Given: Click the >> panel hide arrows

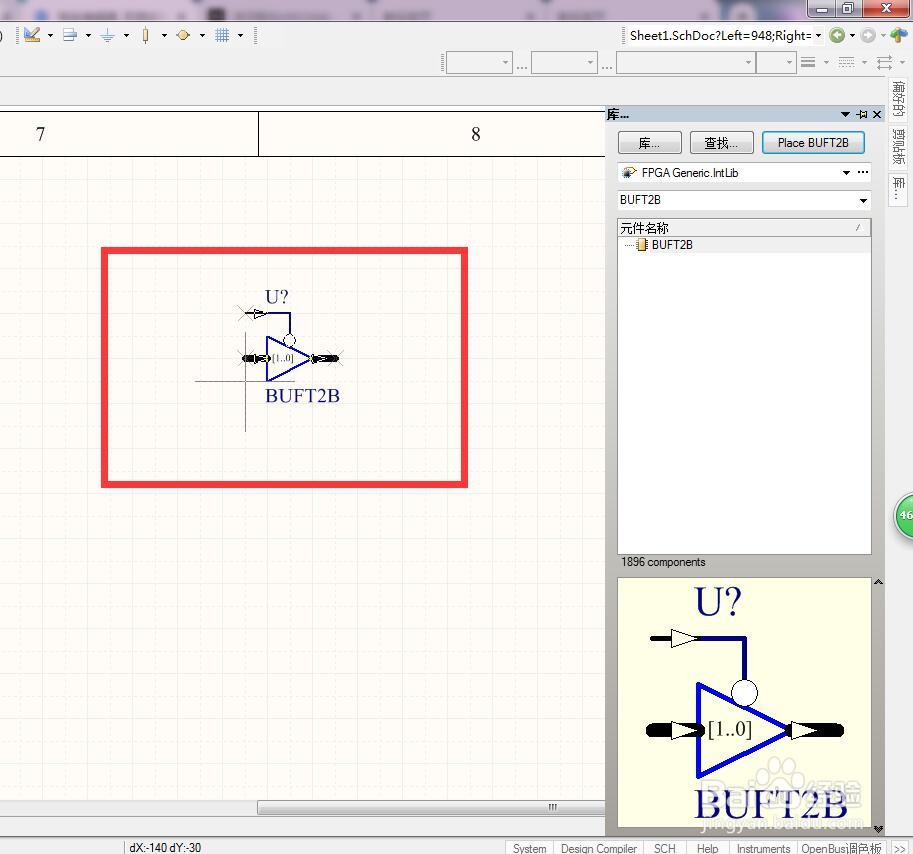Looking at the screenshot, I should tap(900, 849).
